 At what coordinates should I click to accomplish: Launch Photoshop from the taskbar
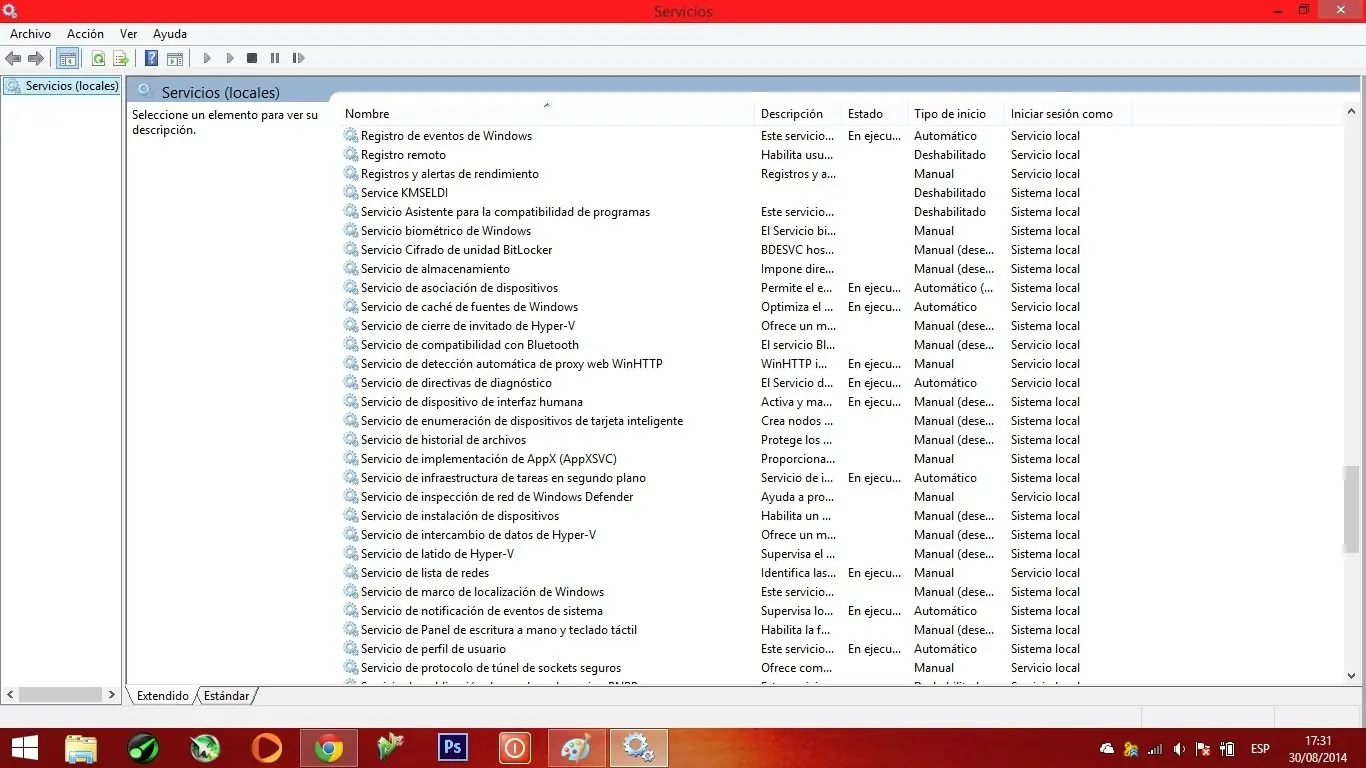[x=453, y=748]
